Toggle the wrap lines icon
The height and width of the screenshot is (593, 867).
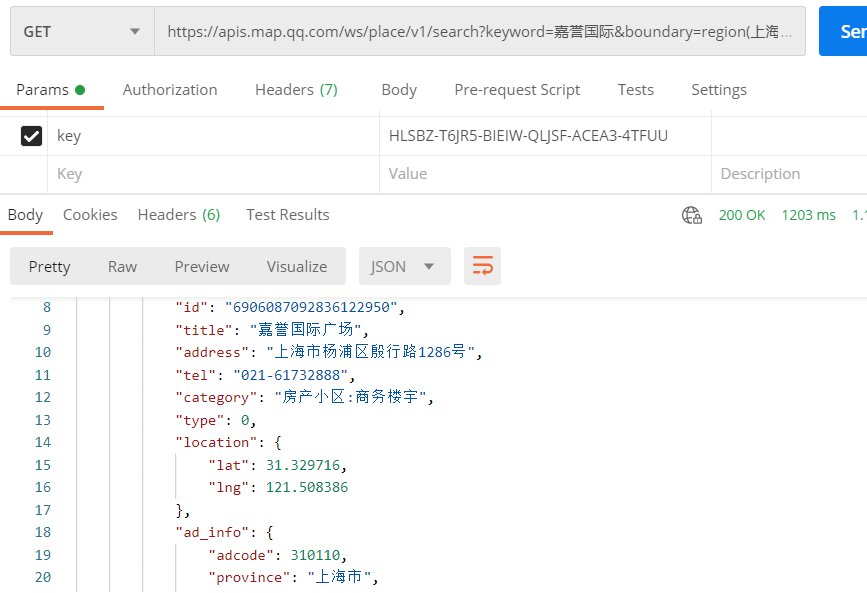[482, 266]
